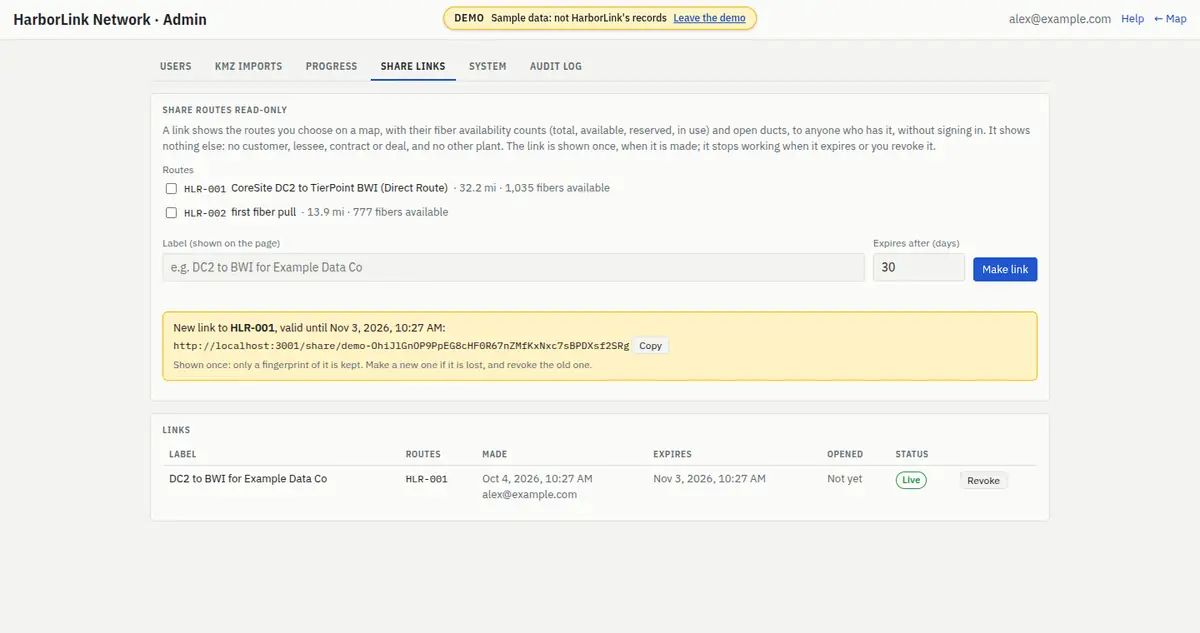Click the ROUTES column header
The width and height of the screenshot is (1200, 633).
(x=423, y=454)
